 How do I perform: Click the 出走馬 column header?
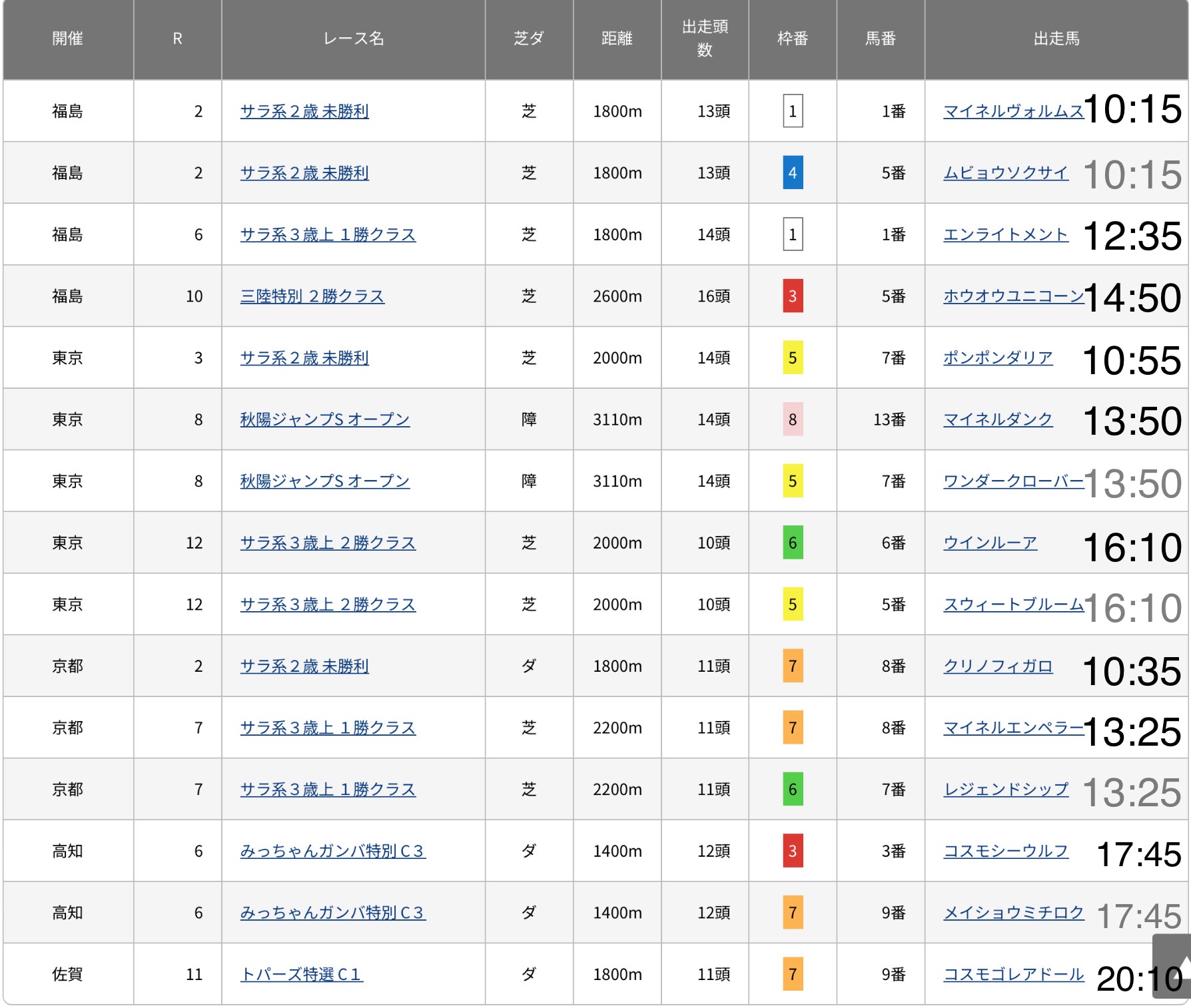[1056, 39]
